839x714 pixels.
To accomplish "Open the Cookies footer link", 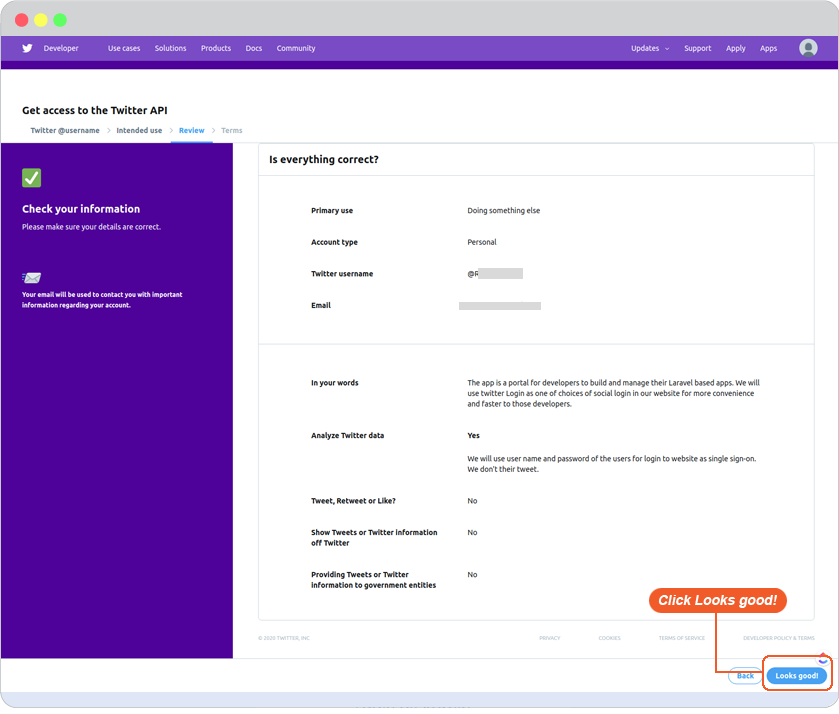I will point(609,638).
